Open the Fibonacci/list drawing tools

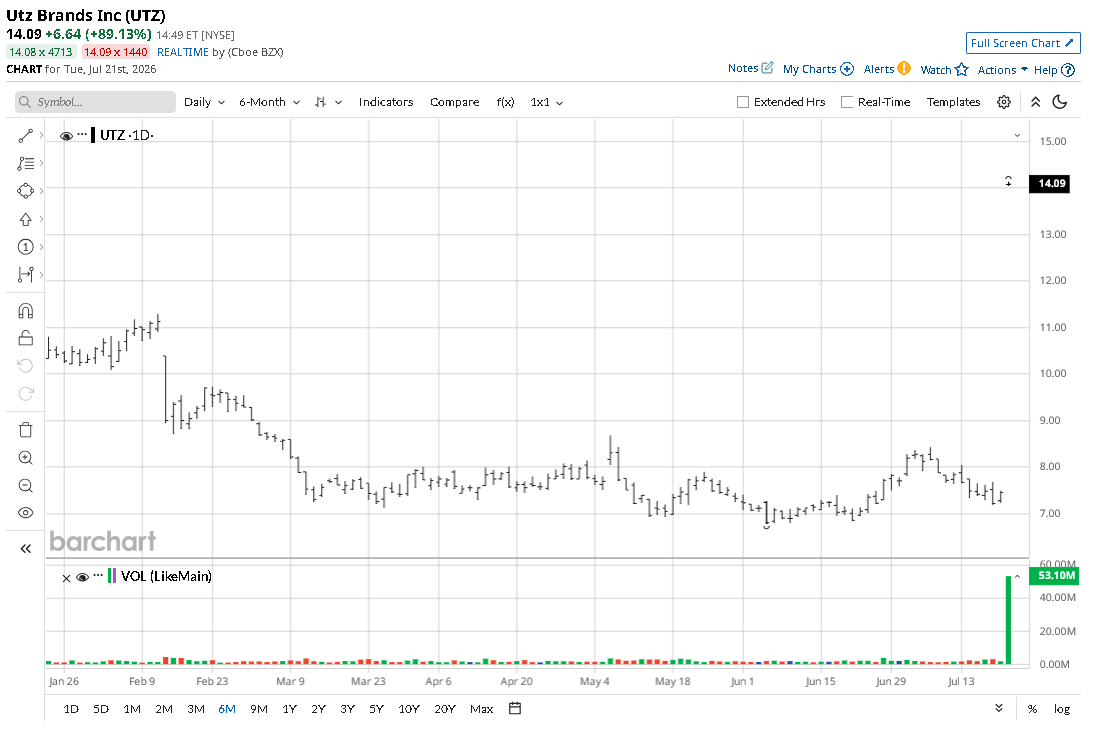point(25,163)
